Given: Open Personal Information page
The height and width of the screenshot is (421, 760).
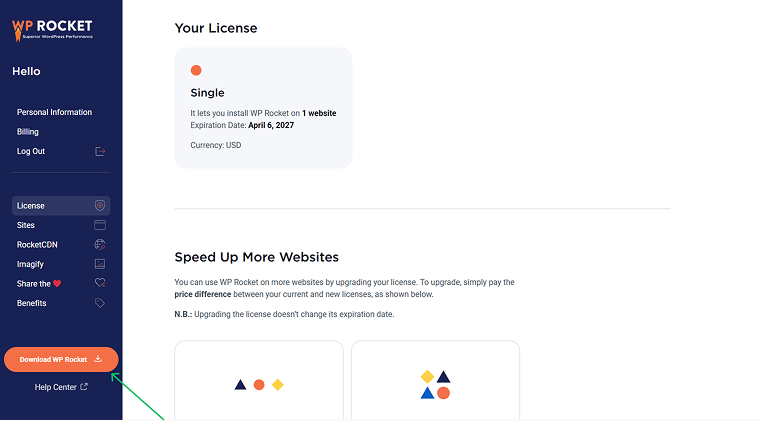Looking at the screenshot, I should pyautogui.click(x=54, y=112).
